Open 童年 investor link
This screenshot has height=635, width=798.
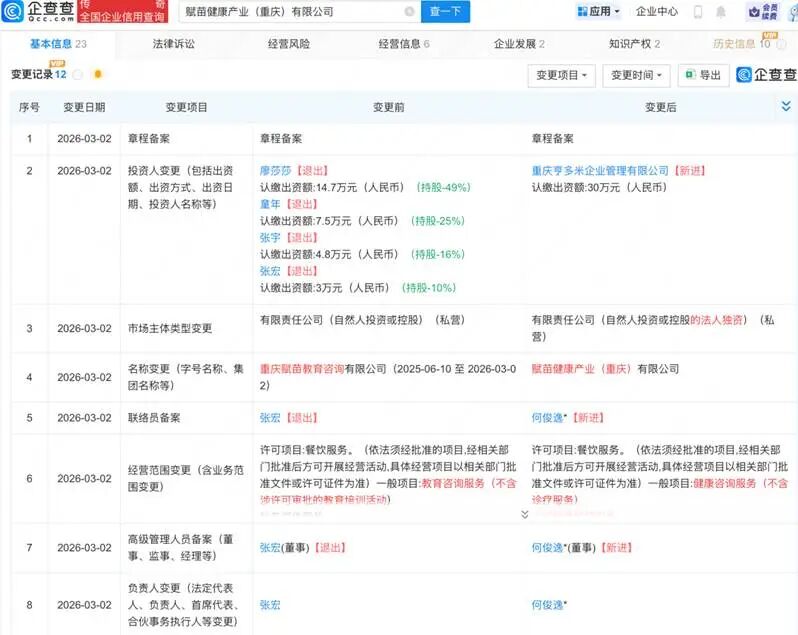pyautogui.click(x=270, y=204)
